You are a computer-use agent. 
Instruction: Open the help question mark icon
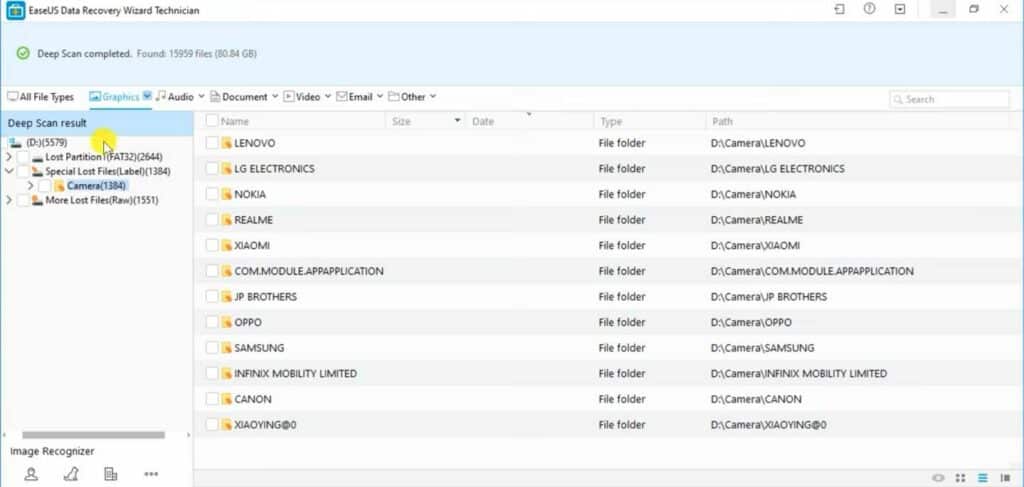pyautogui.click(x=869, y=9)
